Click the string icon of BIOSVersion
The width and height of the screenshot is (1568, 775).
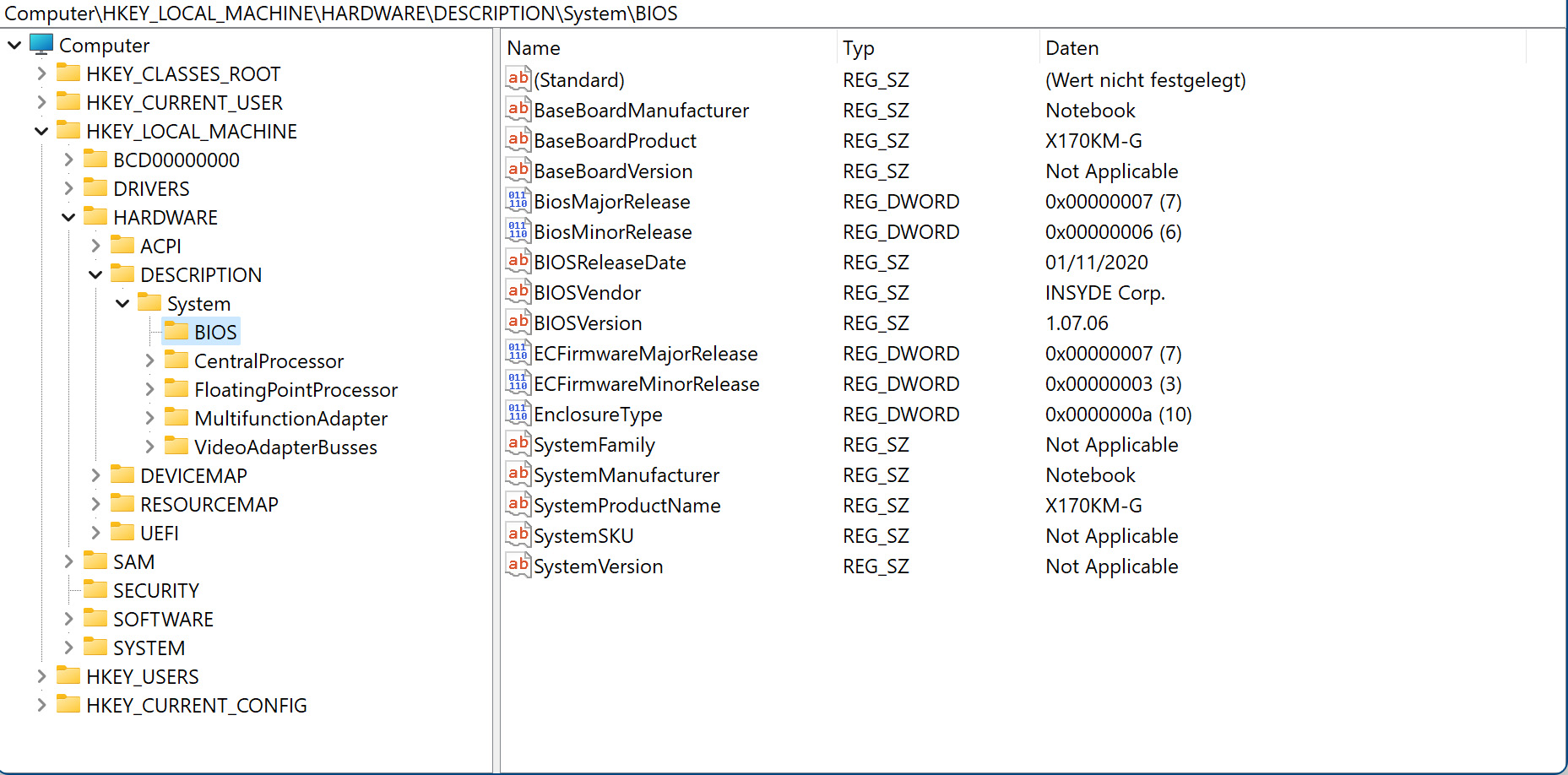tap(518, 322)
